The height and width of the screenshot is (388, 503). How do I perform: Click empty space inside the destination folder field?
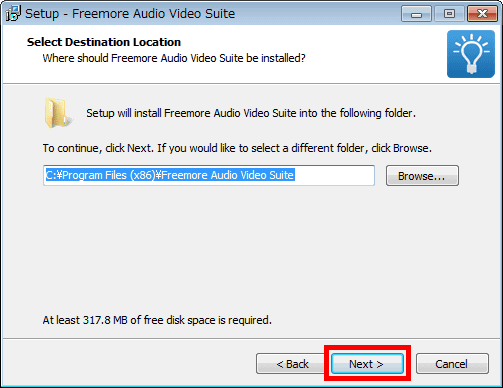coord(334,175)
